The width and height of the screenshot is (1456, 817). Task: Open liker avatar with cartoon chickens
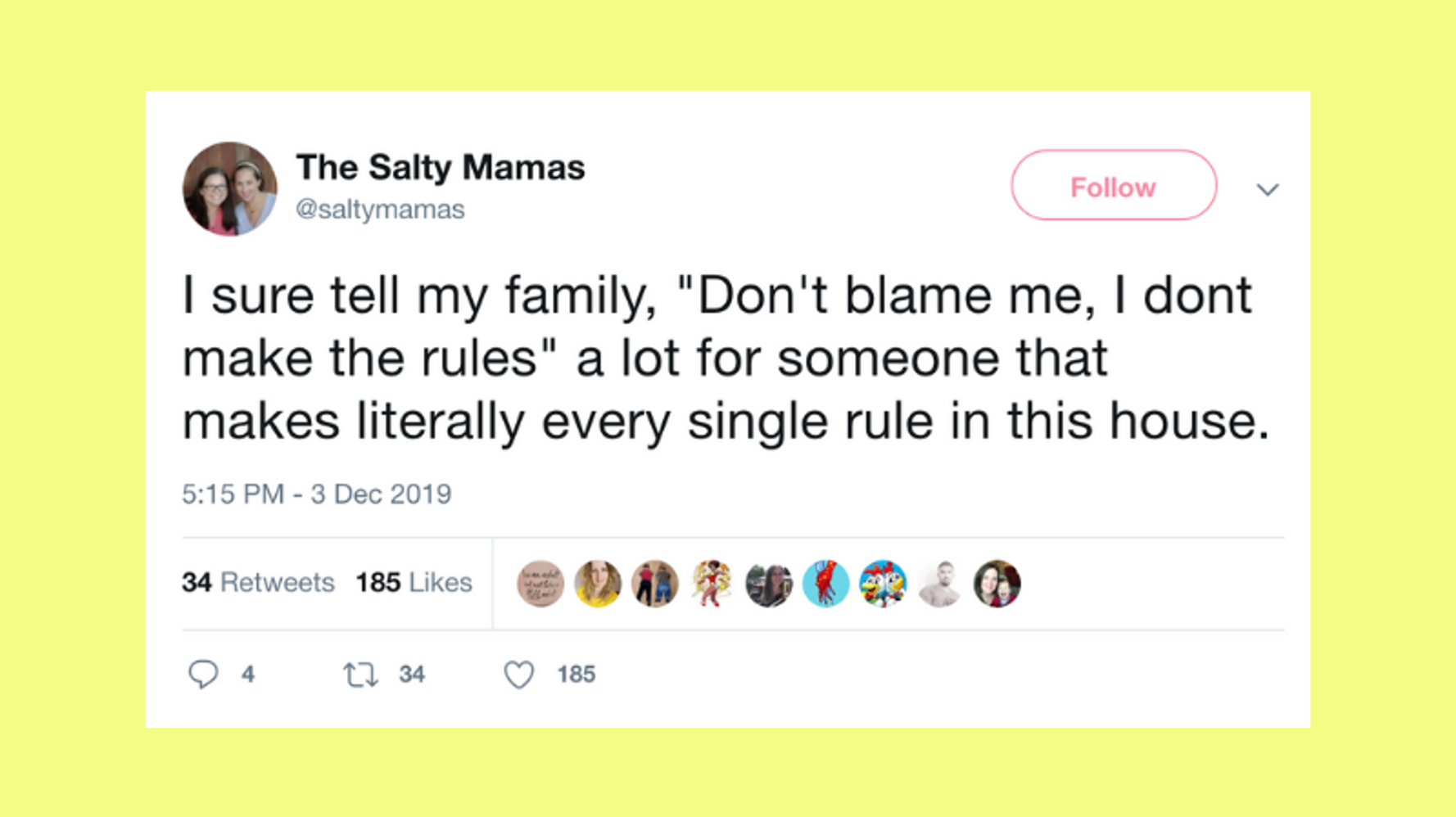point(882,584)
